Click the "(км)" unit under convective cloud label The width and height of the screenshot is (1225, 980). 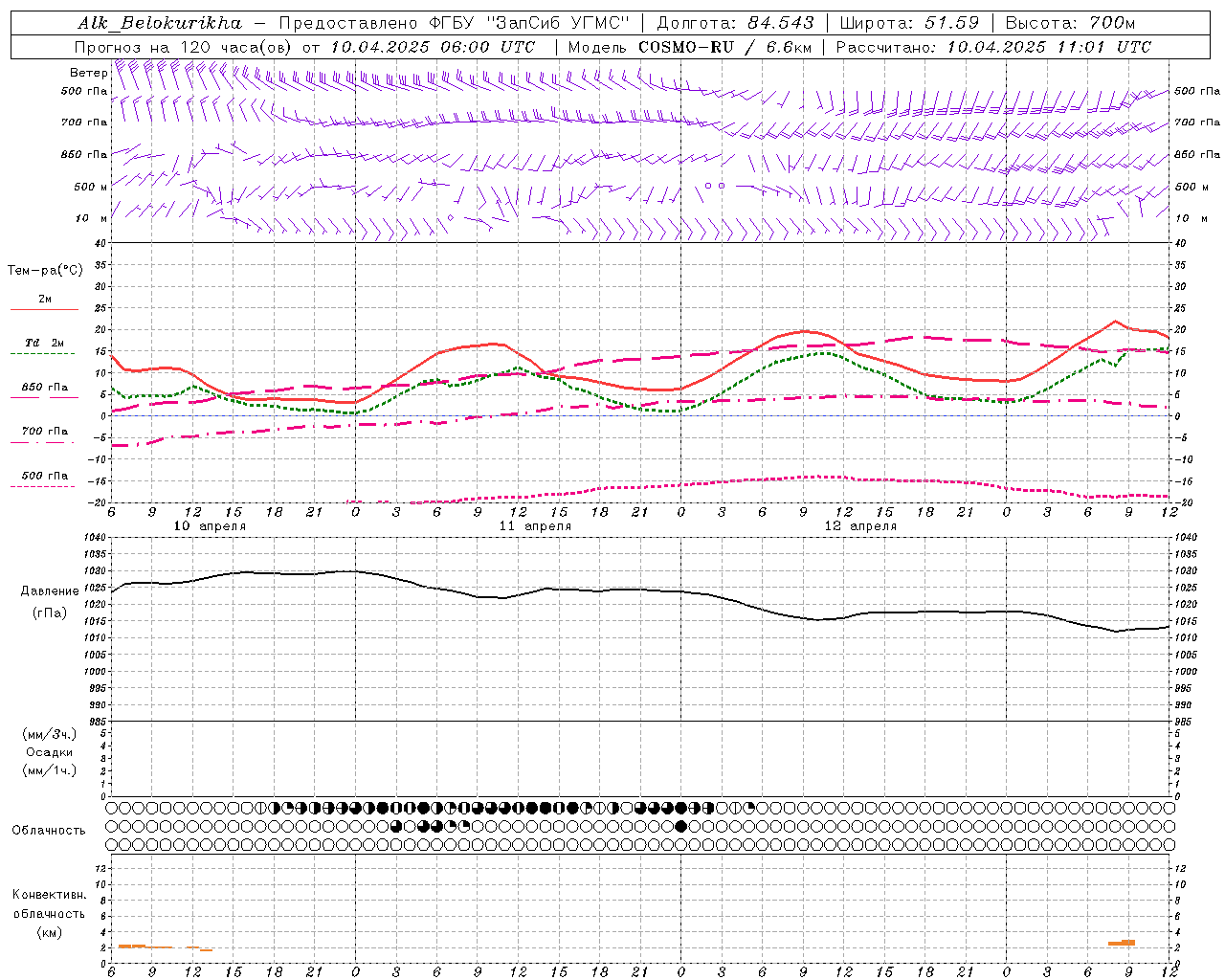50,932
